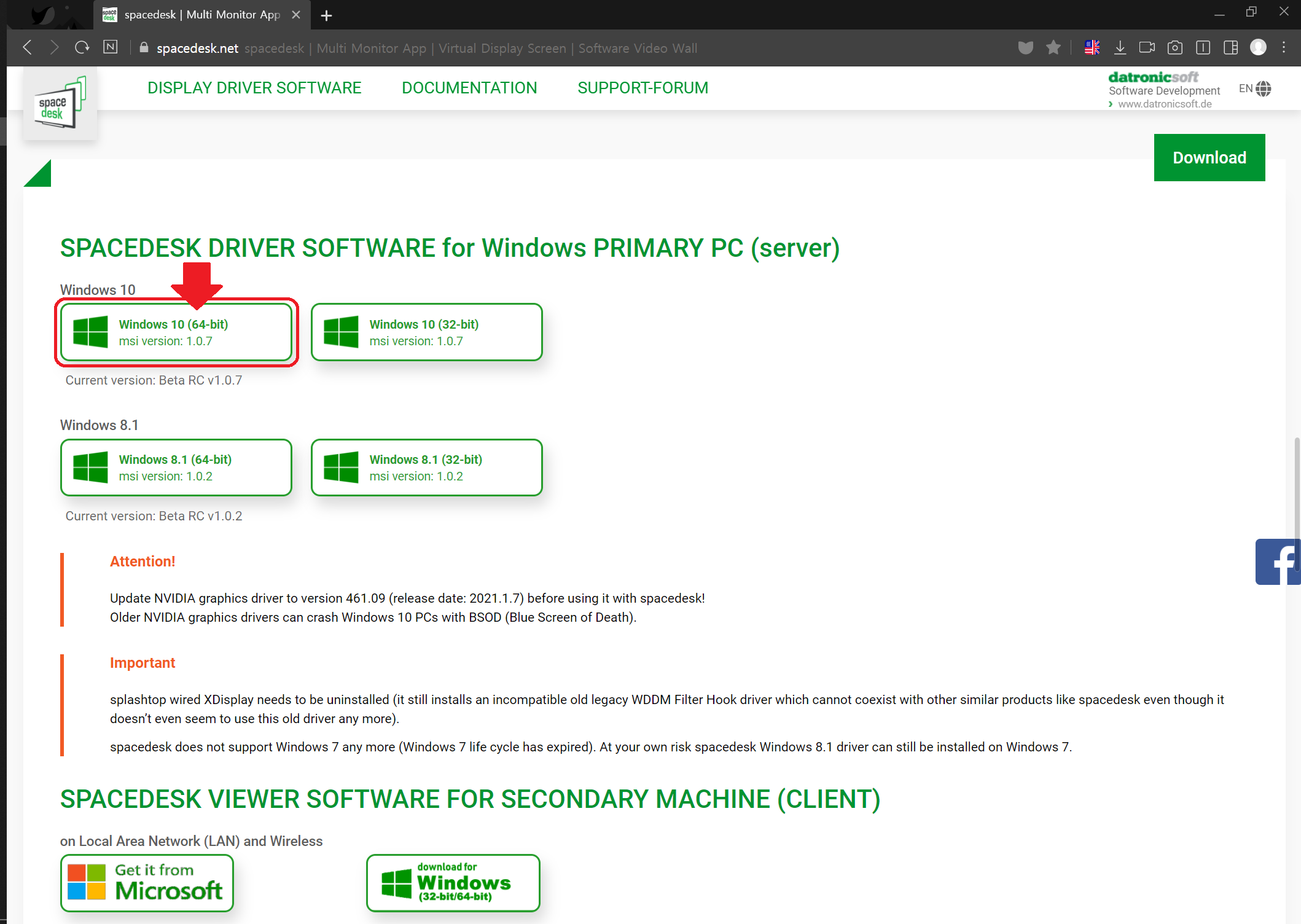Image resolution: width=1301 pixels, height=924 pixels.
Task: Open the SUPPORT-FORUM menu item
Action: (643, 88)
